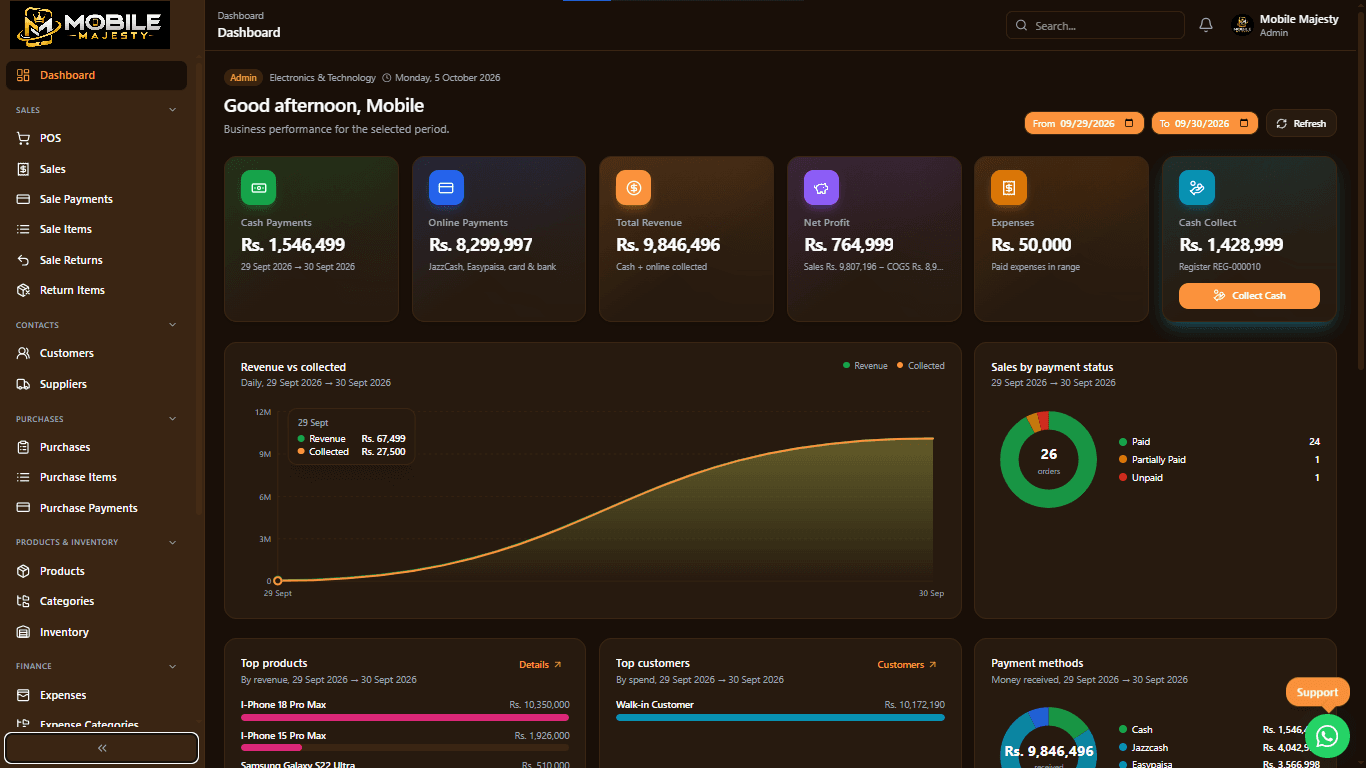Click the Products box icon
Viewport: 1366px width, 768px height.
[23, 571]
